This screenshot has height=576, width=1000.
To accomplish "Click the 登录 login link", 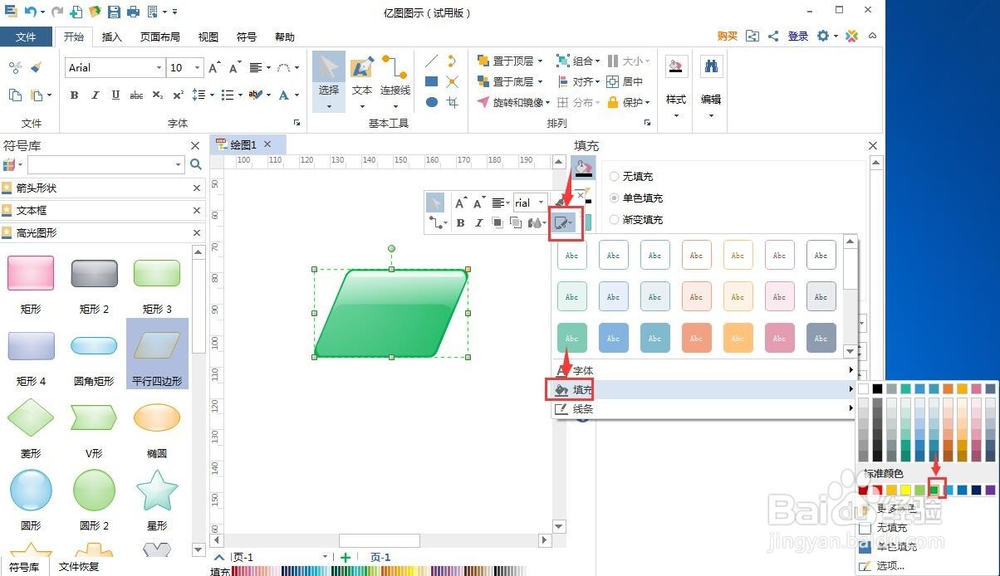I will pos(798,36).
